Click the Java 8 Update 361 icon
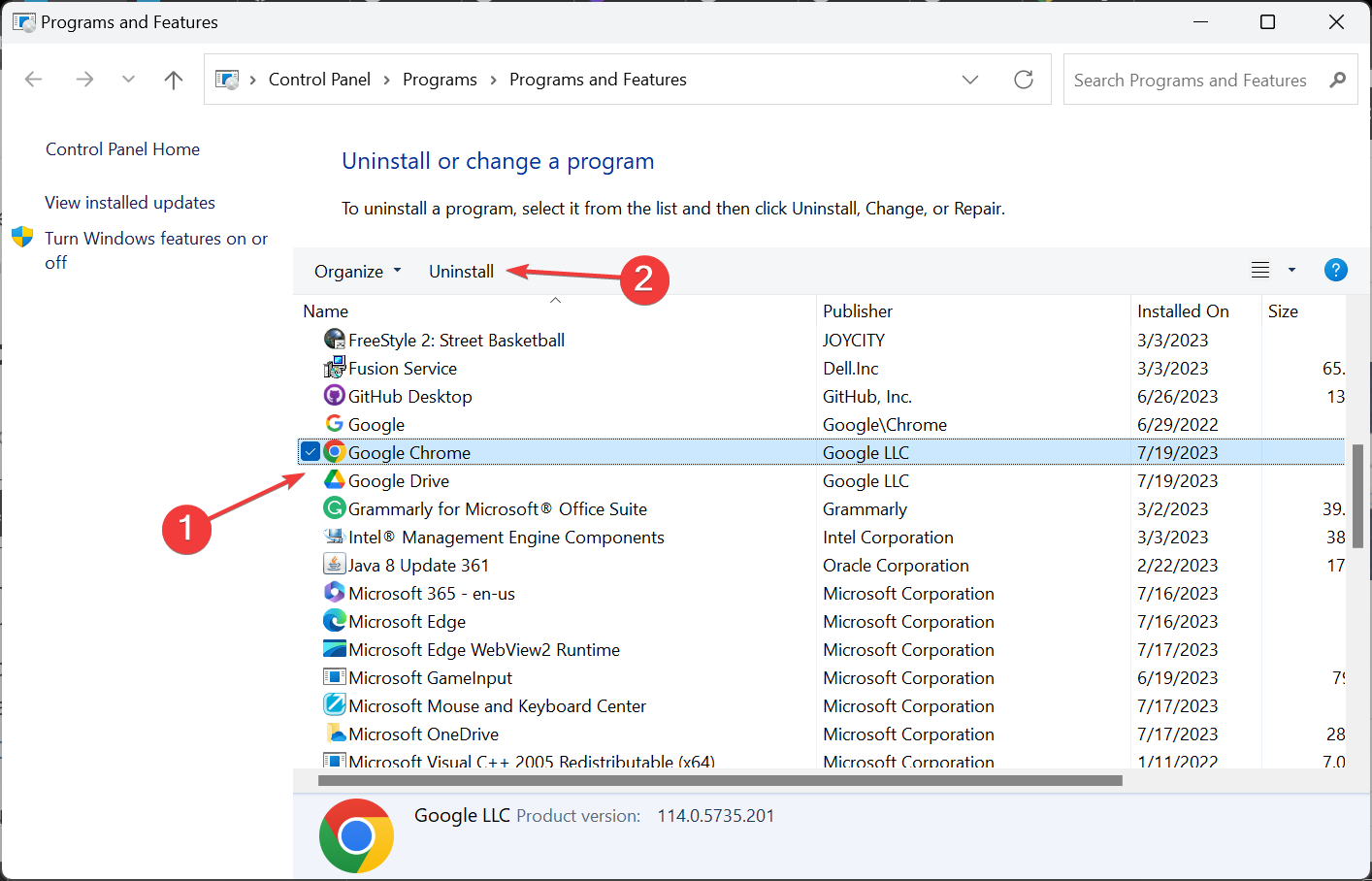This screenshot has width=1372, height=881. (334, 564)
